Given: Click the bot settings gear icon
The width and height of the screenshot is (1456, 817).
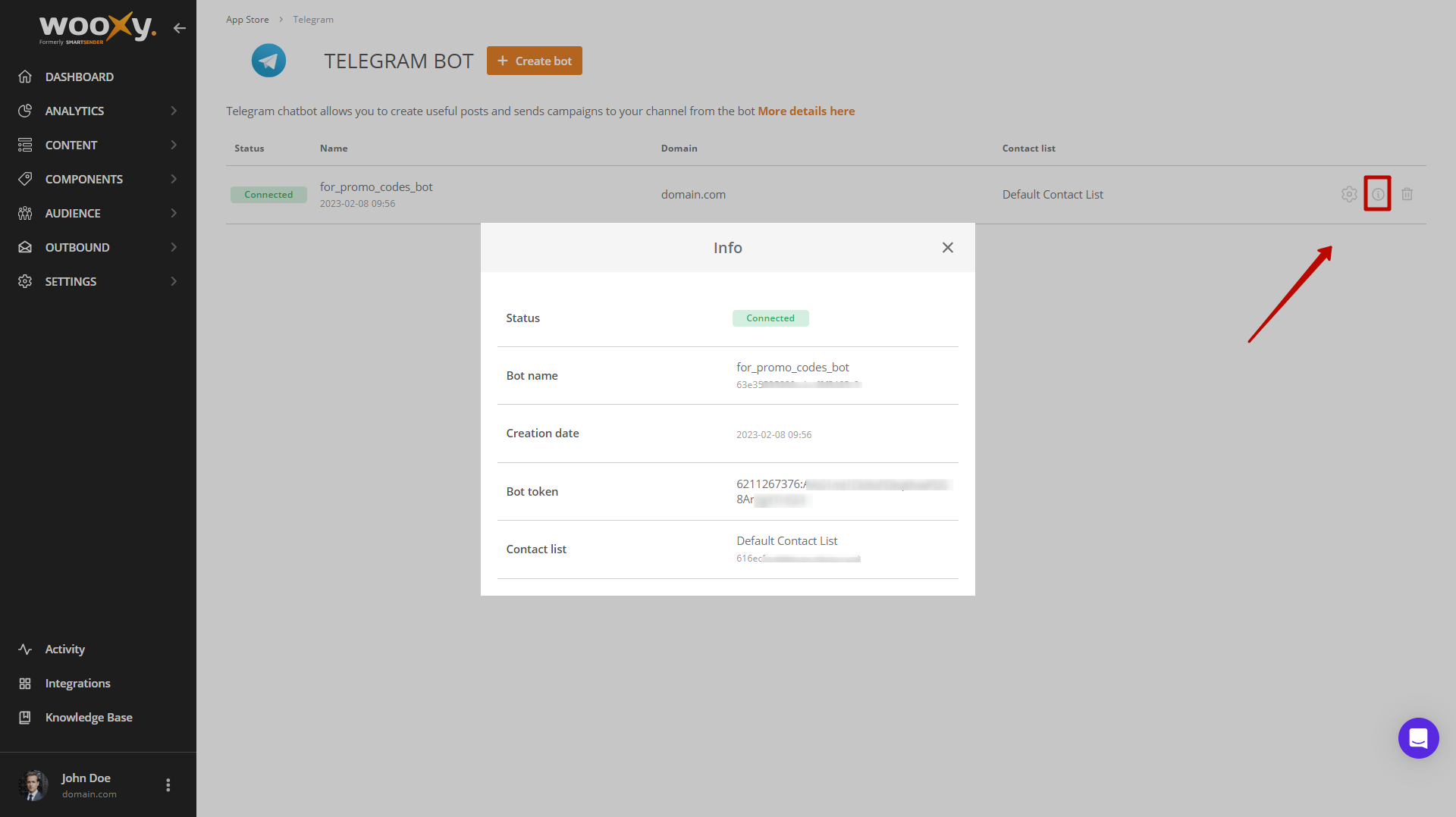Looking at the screenshot, I should (1348, 194).
